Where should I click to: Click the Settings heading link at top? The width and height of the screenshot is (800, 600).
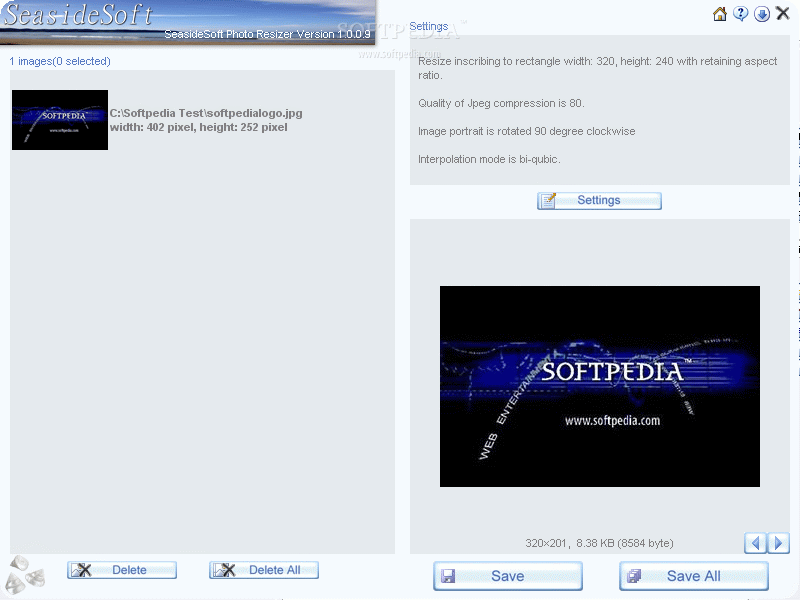(429, 26)
